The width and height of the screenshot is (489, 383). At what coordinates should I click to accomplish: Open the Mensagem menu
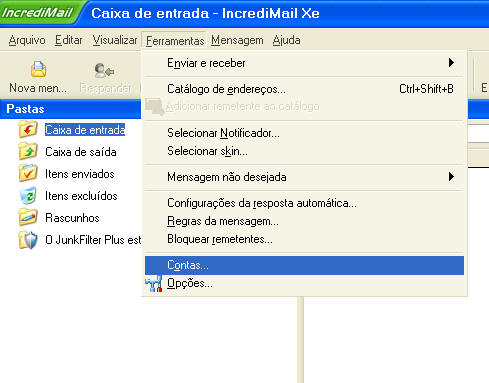coord(237,40)
